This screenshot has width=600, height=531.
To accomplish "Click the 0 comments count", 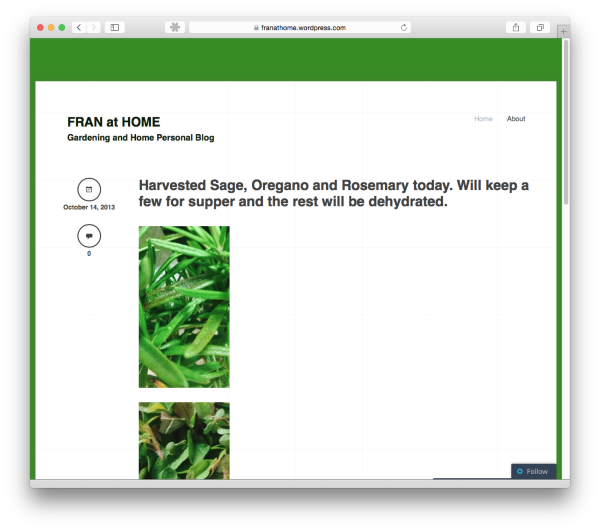I will click(x=89, y=253).
